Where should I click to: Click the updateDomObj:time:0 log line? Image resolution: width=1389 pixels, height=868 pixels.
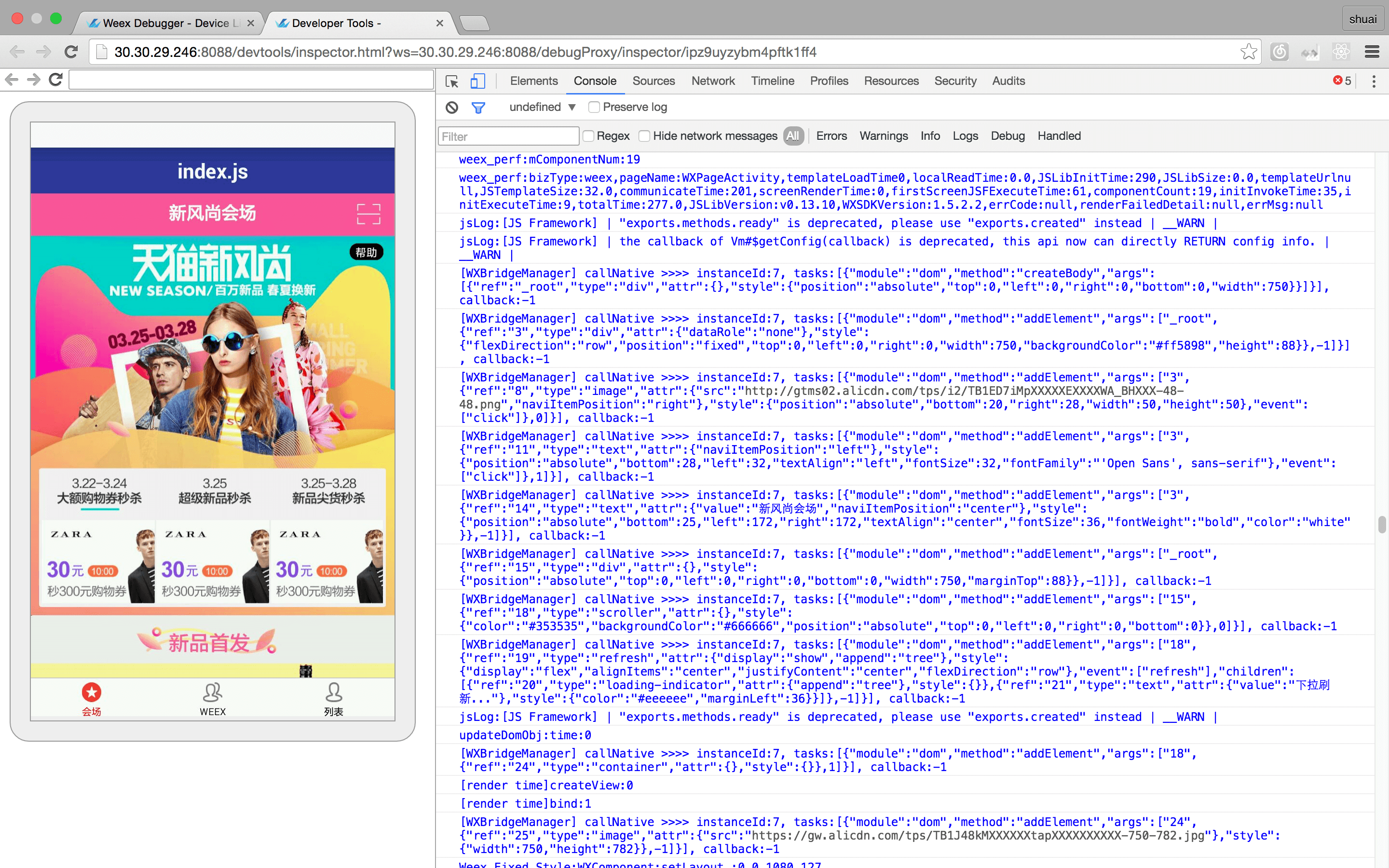525,735
